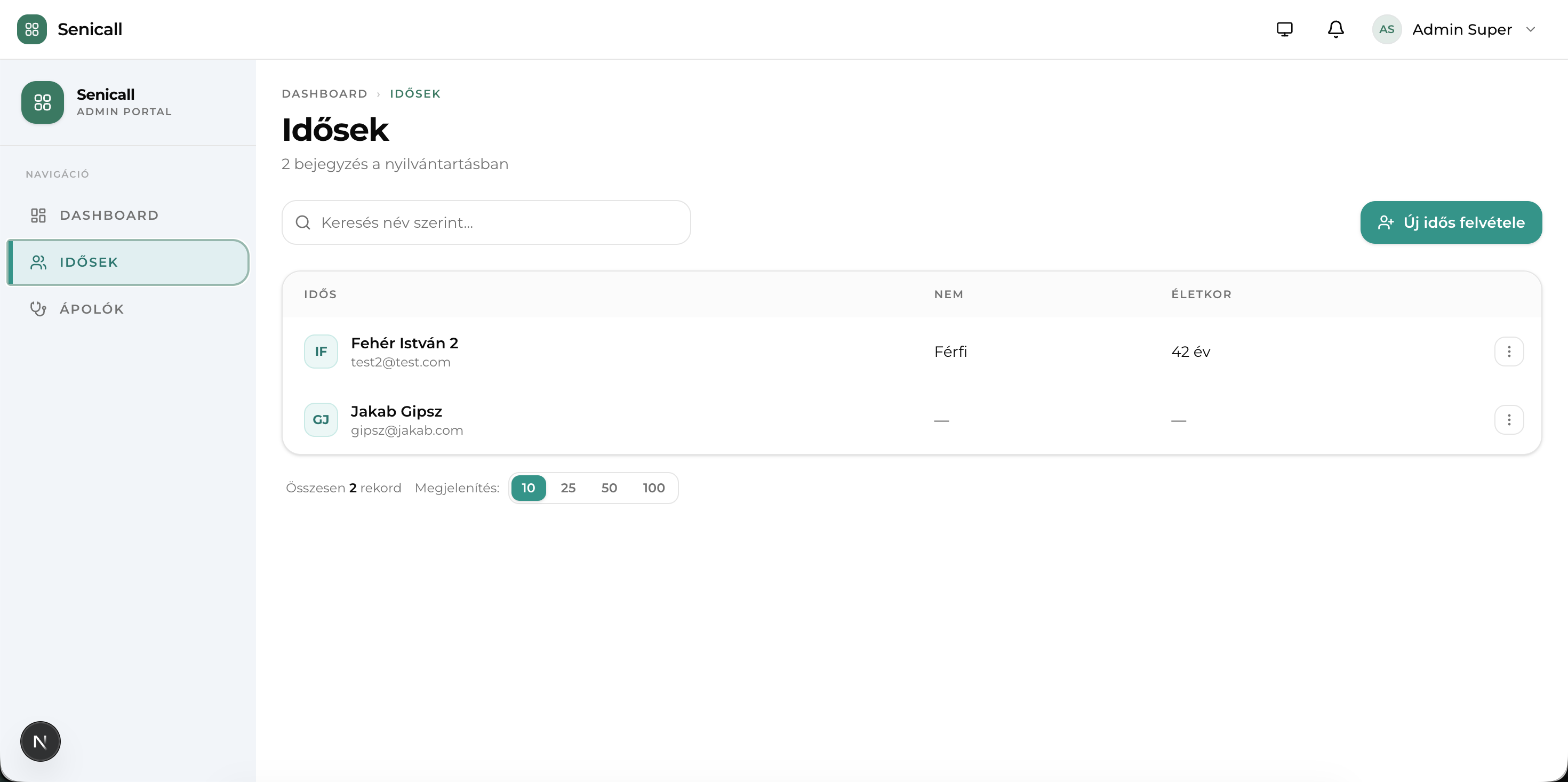Click the IF avatar of Fehér István
The image size is (1568, 782).
point(321,352)
